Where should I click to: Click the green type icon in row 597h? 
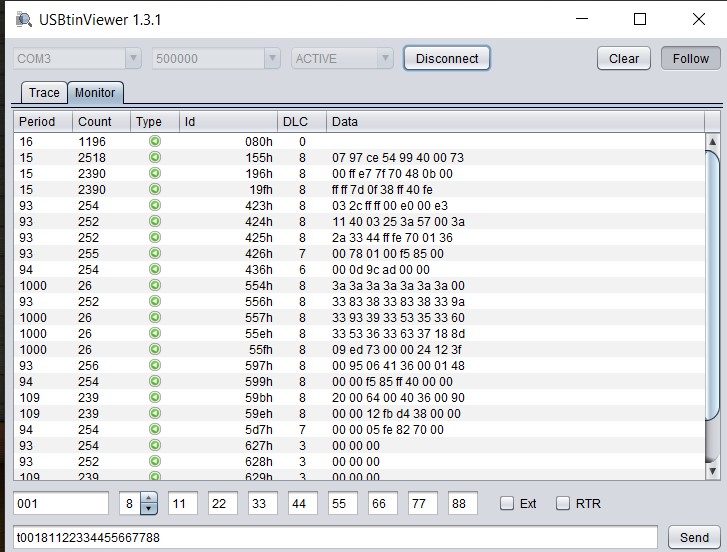155,366
